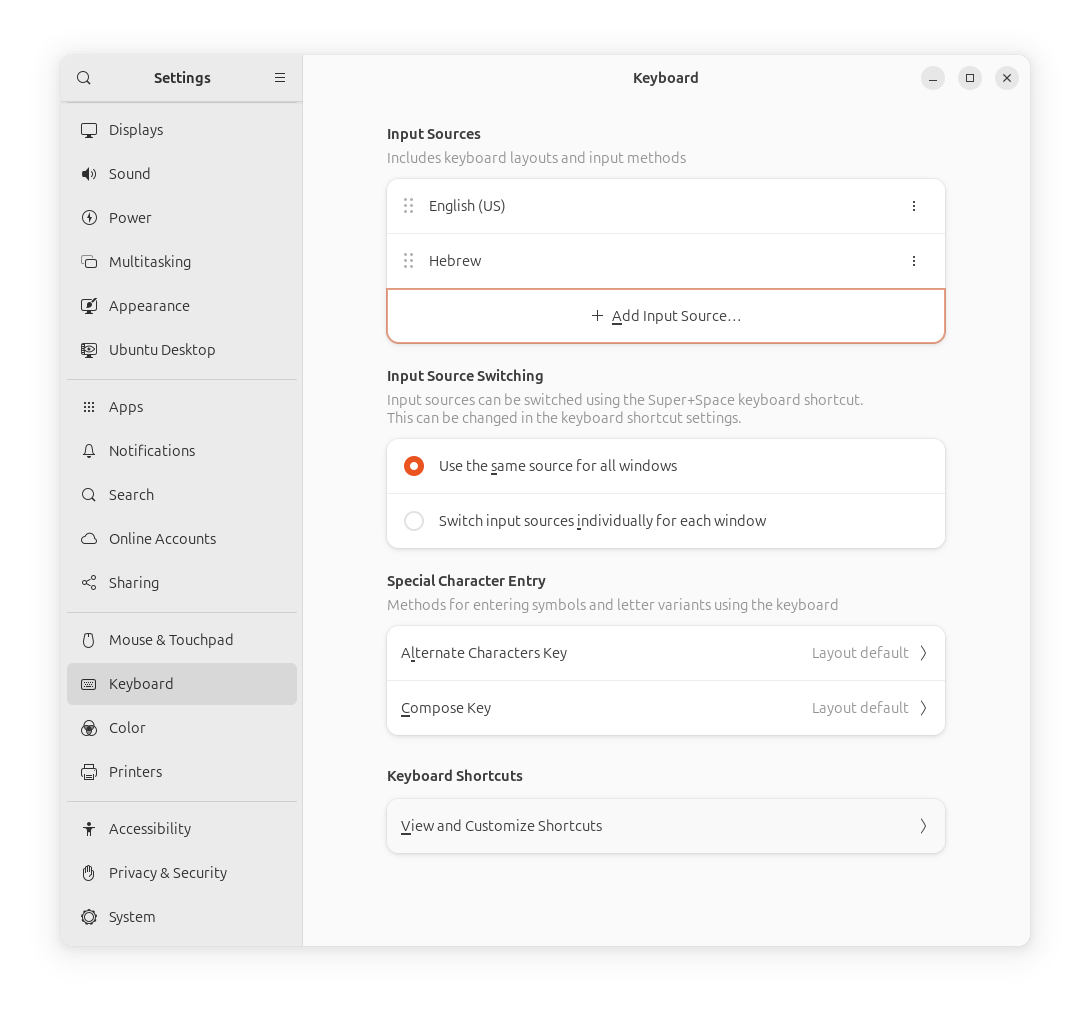Viewport: 1091px width, 1013px height.
Task: Click the Ubuntu Desktop icon
Action: pos(89,350)
